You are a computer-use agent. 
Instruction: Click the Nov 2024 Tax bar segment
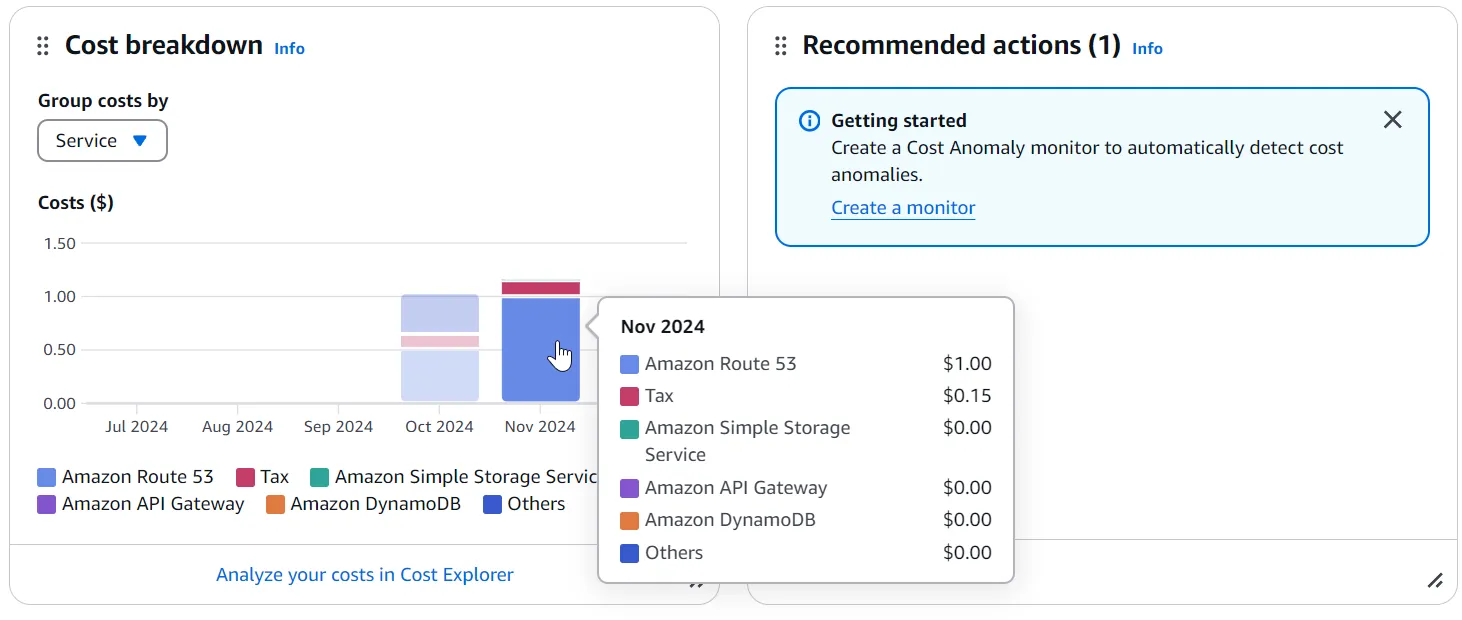540,288
